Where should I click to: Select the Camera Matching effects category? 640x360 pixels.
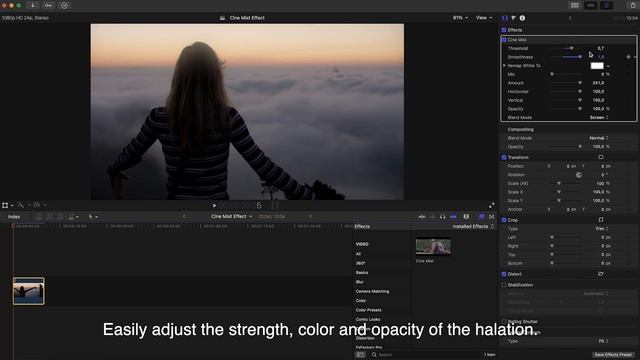[x=372, y=291]
